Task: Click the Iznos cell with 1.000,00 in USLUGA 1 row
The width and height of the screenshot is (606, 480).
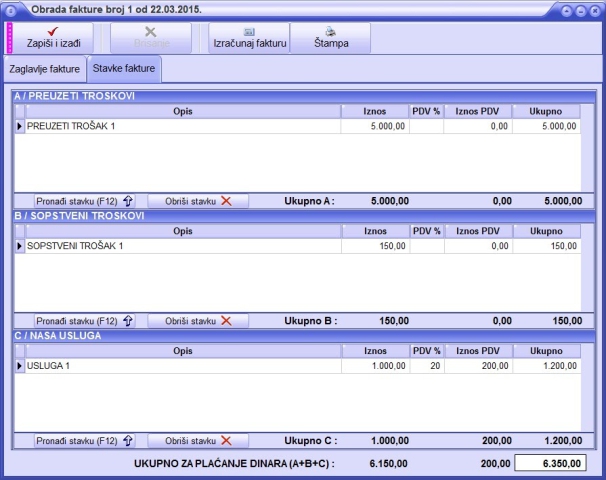Action: pos(375,366)
